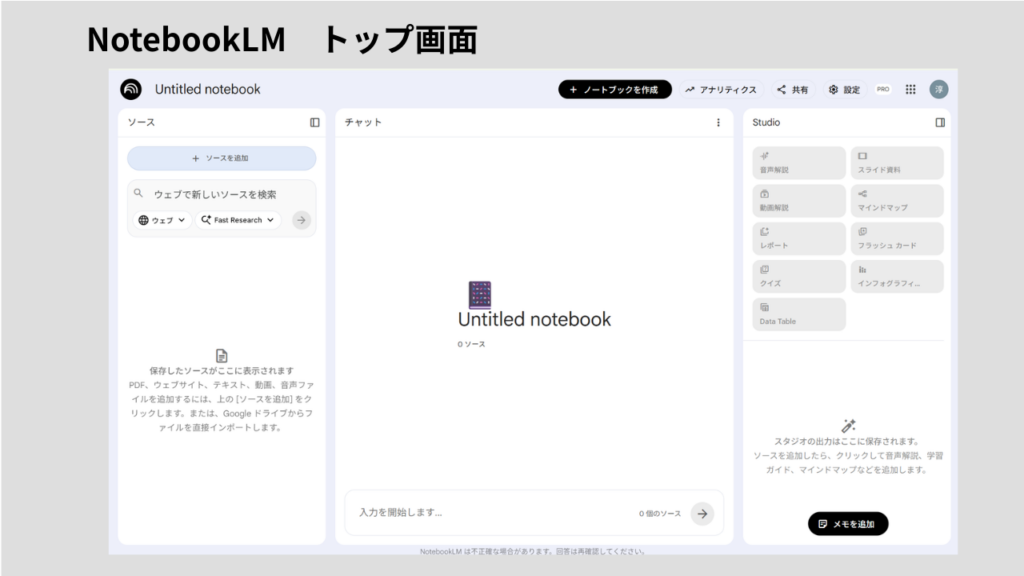Viewport: 1024px width, 576px height.
Task: Select the マインドマップ tile in Studio
Action: click(896, 201)
